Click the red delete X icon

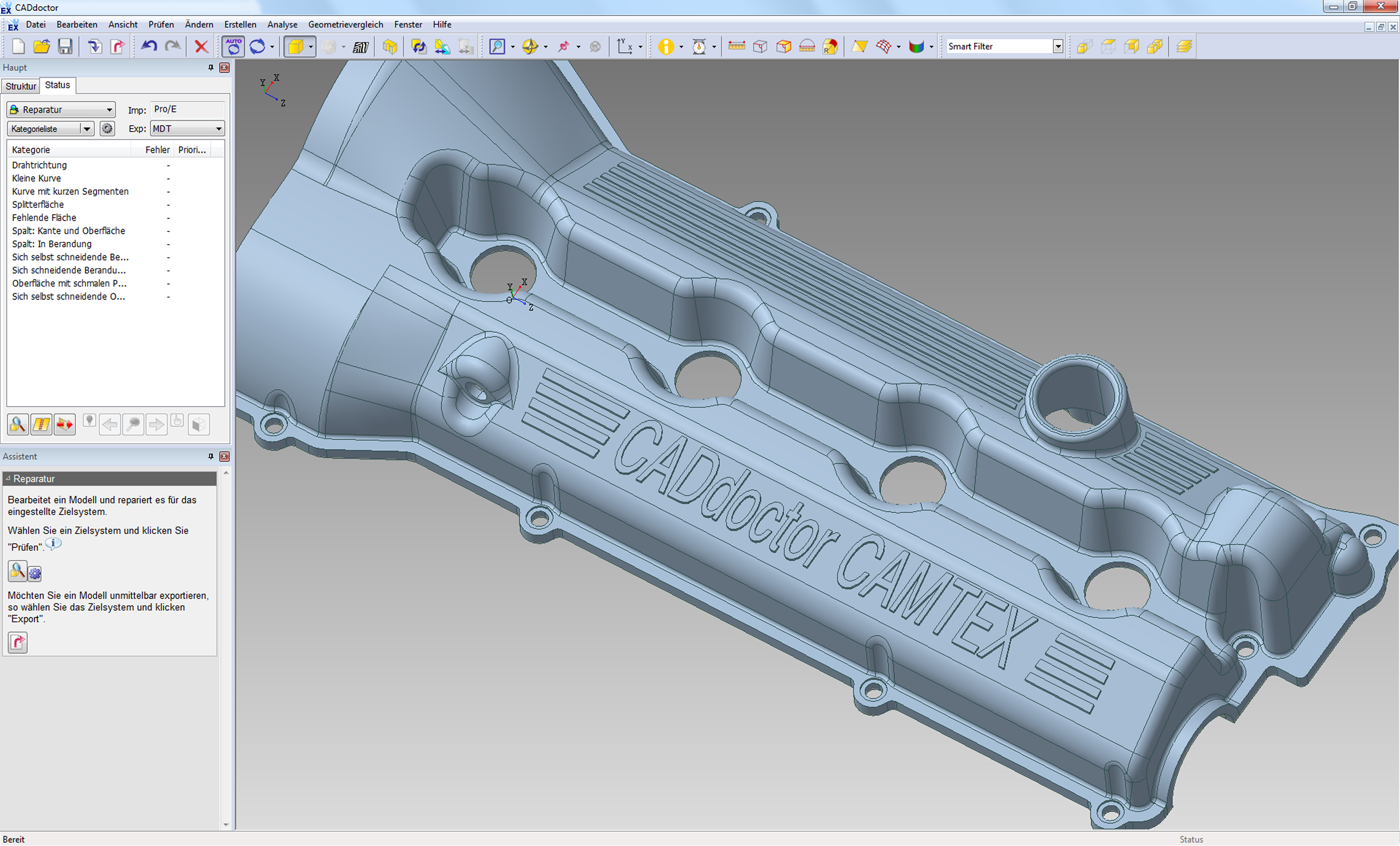click(x=201, y=47)
